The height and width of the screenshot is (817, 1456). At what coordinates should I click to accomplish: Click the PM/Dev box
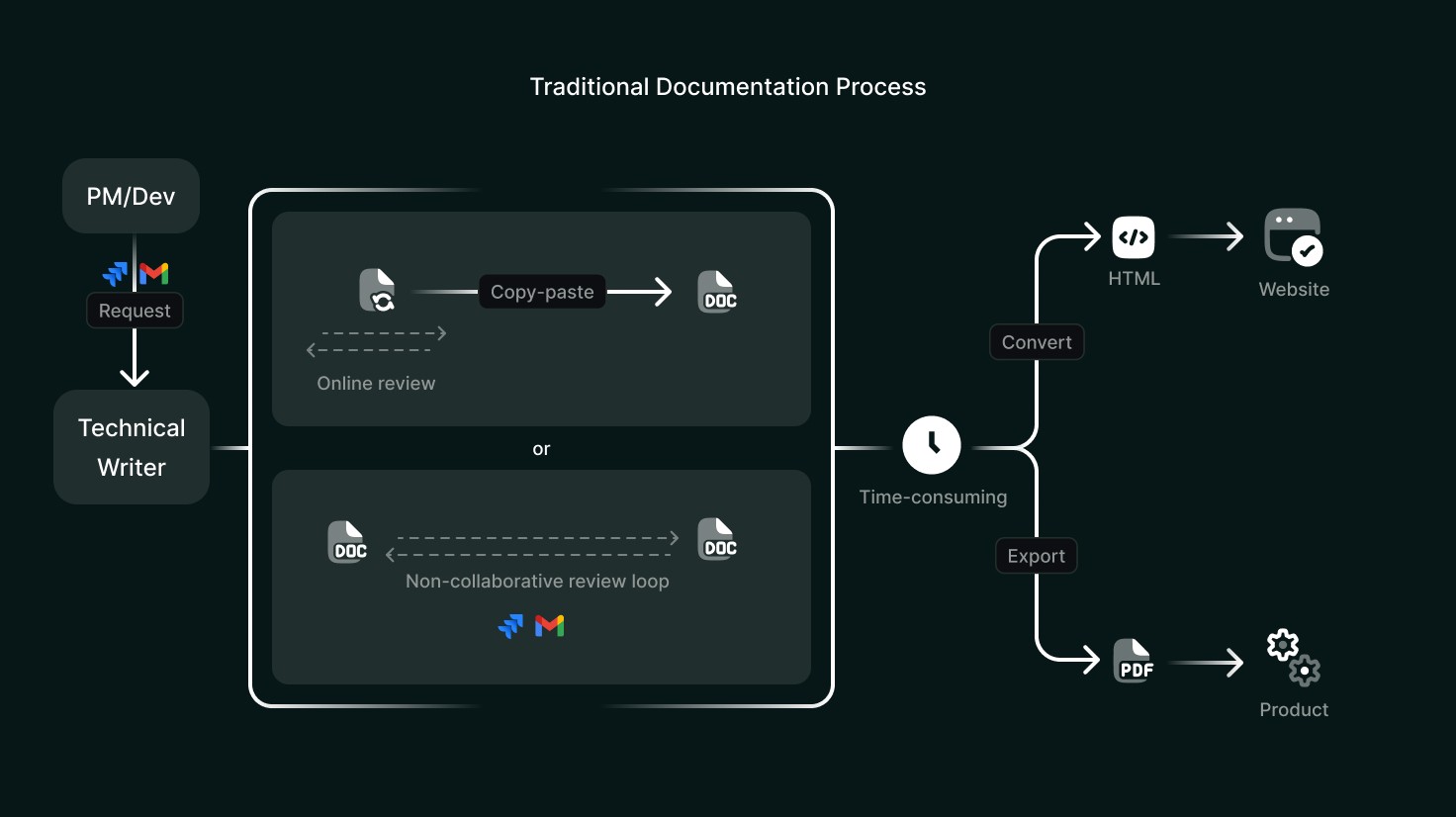(131, 196)
